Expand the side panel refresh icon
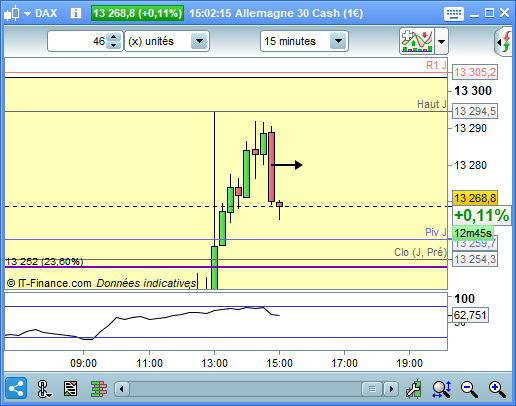516x406 pixels. click(504, 42)
